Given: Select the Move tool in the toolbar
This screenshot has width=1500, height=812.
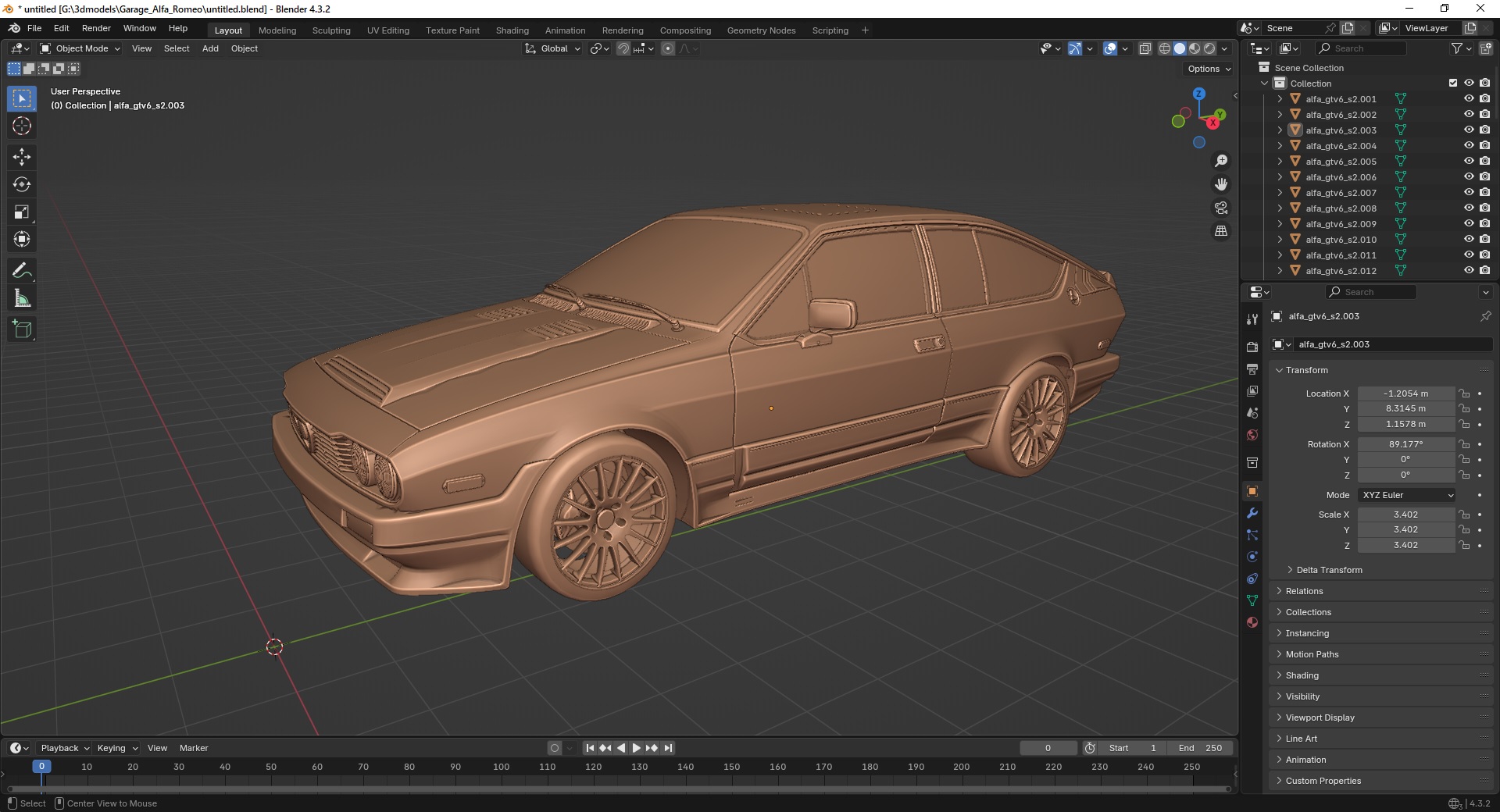Looking at the screenshot, I should 22,157.
